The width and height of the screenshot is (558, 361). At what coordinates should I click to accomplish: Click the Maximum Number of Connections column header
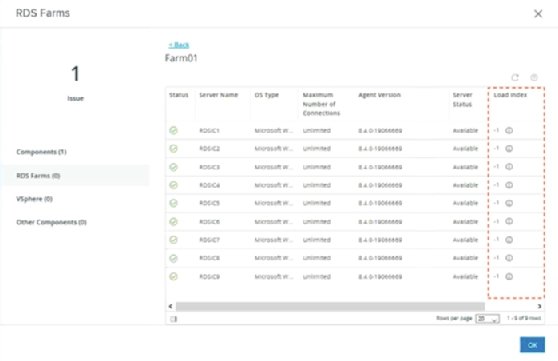coord(321,104)
